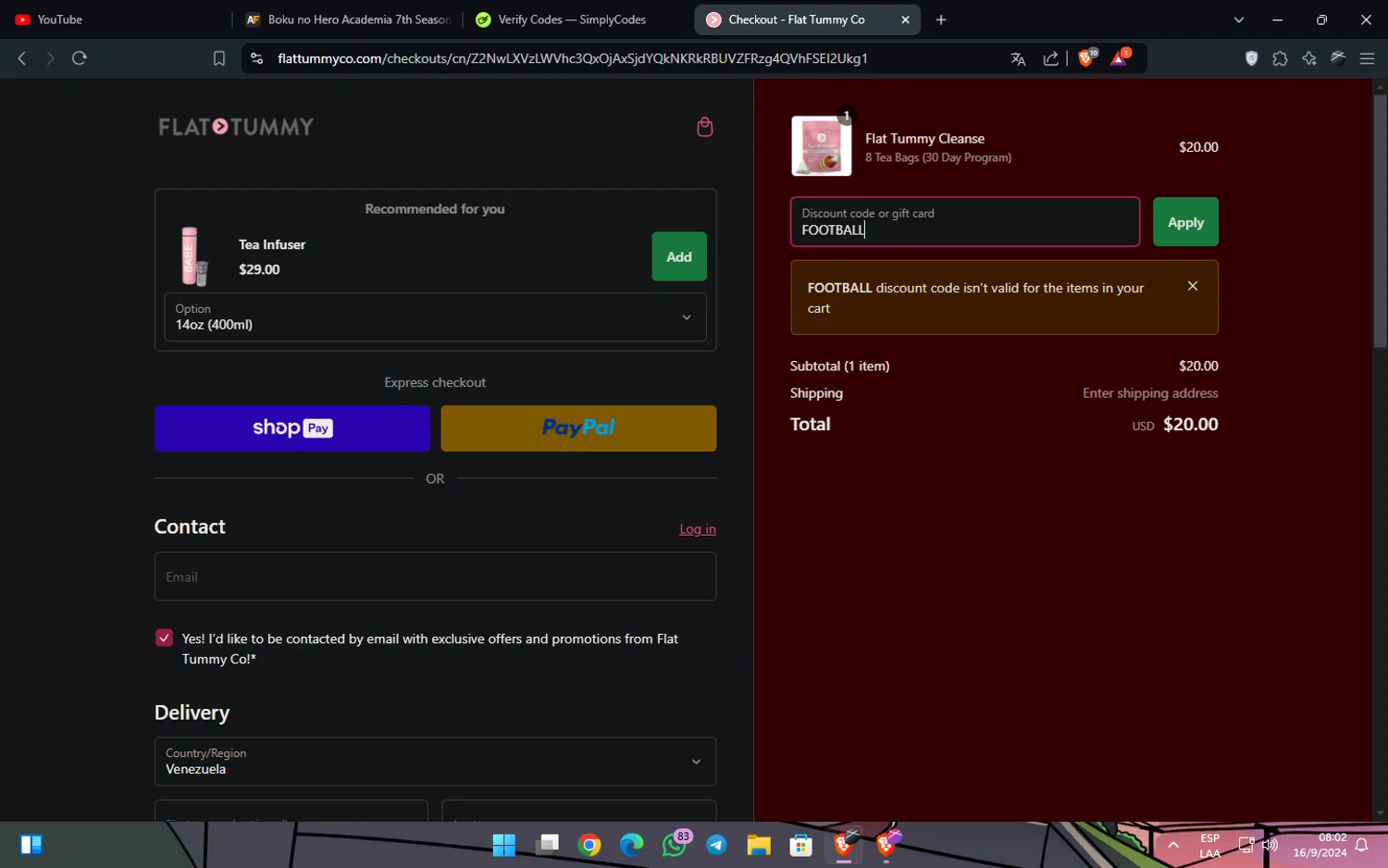Image resolution: width=1388 pixels, height=868 pixels.
Task: Open Brave Shields lion icon
Action: [1087, 57]
